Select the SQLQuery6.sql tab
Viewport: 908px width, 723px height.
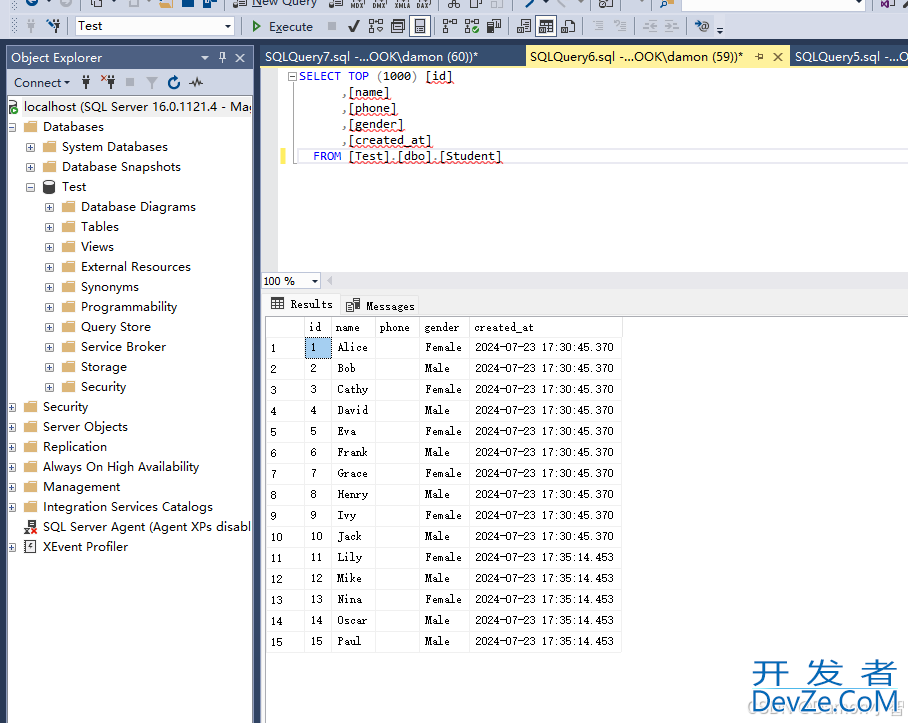636,57
